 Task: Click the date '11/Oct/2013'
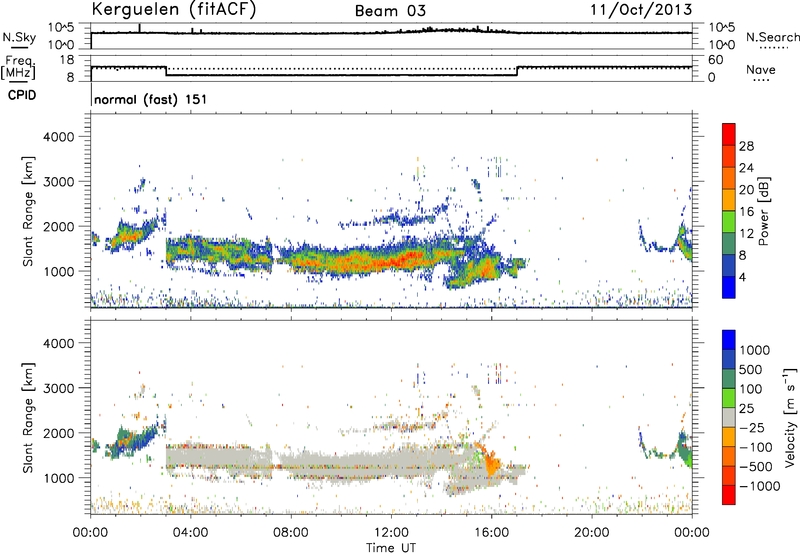point(641,10)
